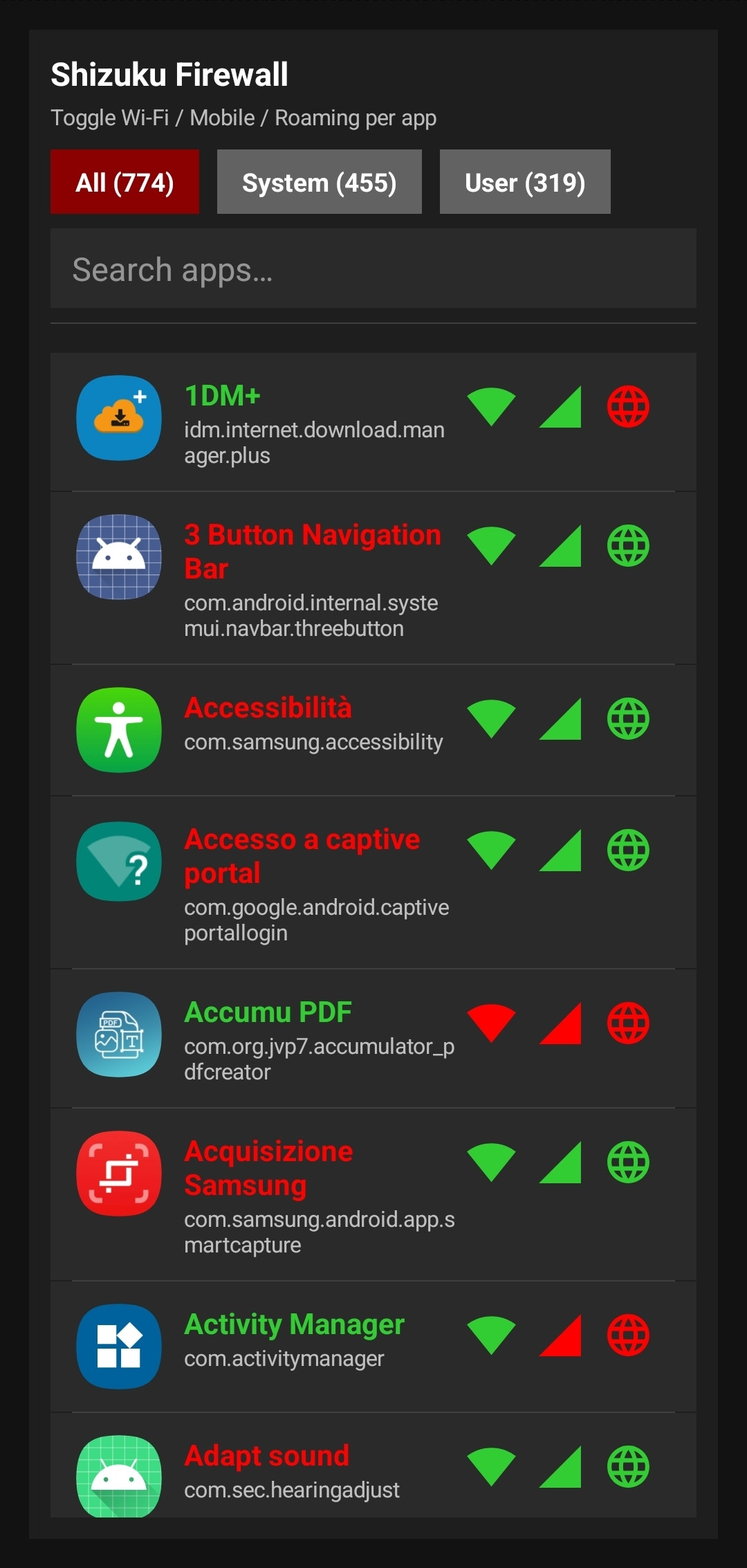
Task: Tap the Accumu PDF app icon
Action: click(x=119, y=1034)
